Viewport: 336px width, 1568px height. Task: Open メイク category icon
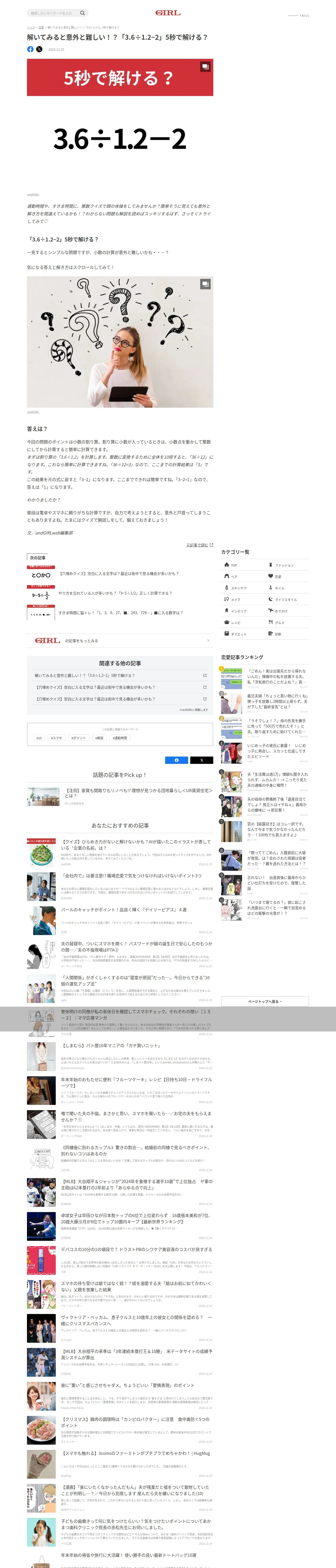tap(227, 599)
